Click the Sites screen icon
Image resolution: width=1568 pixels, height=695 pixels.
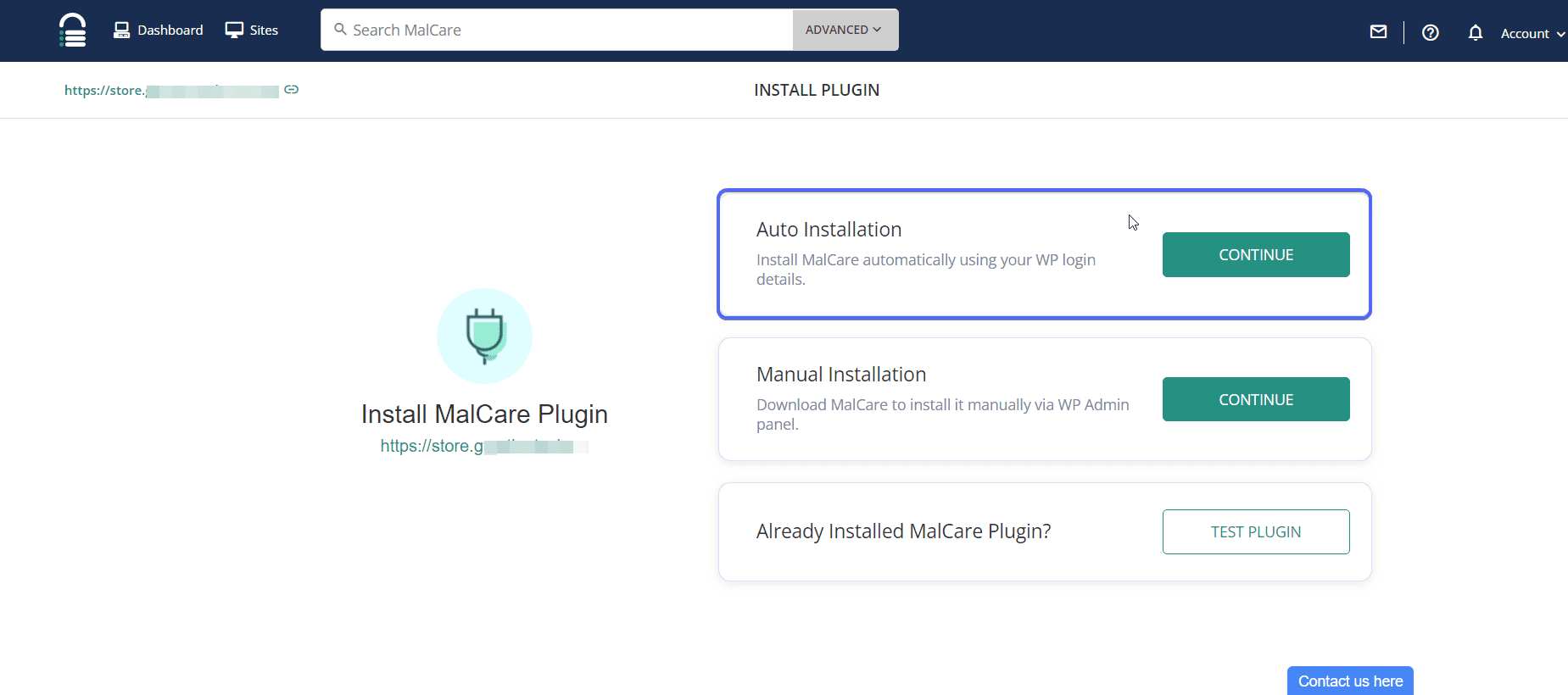tap(234, 31)
